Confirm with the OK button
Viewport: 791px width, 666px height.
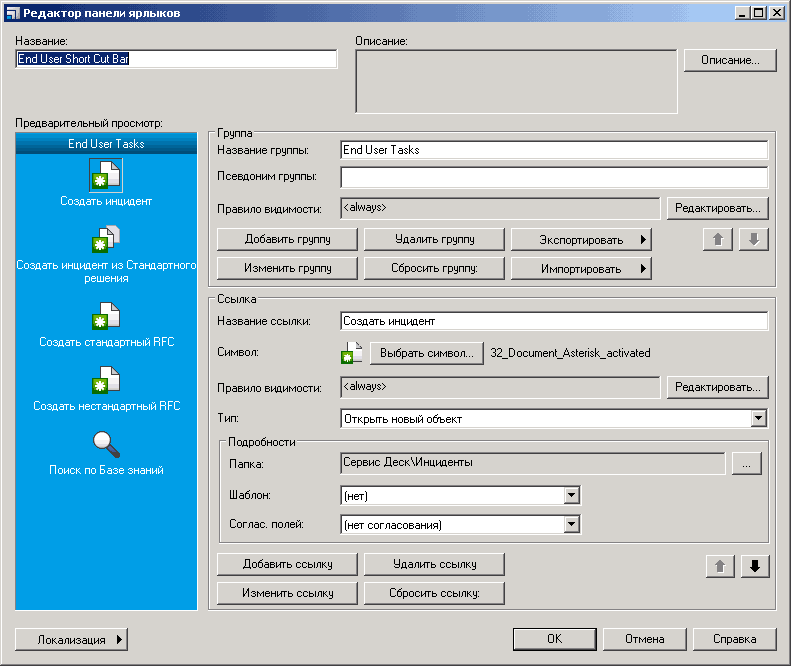point(555,639)
